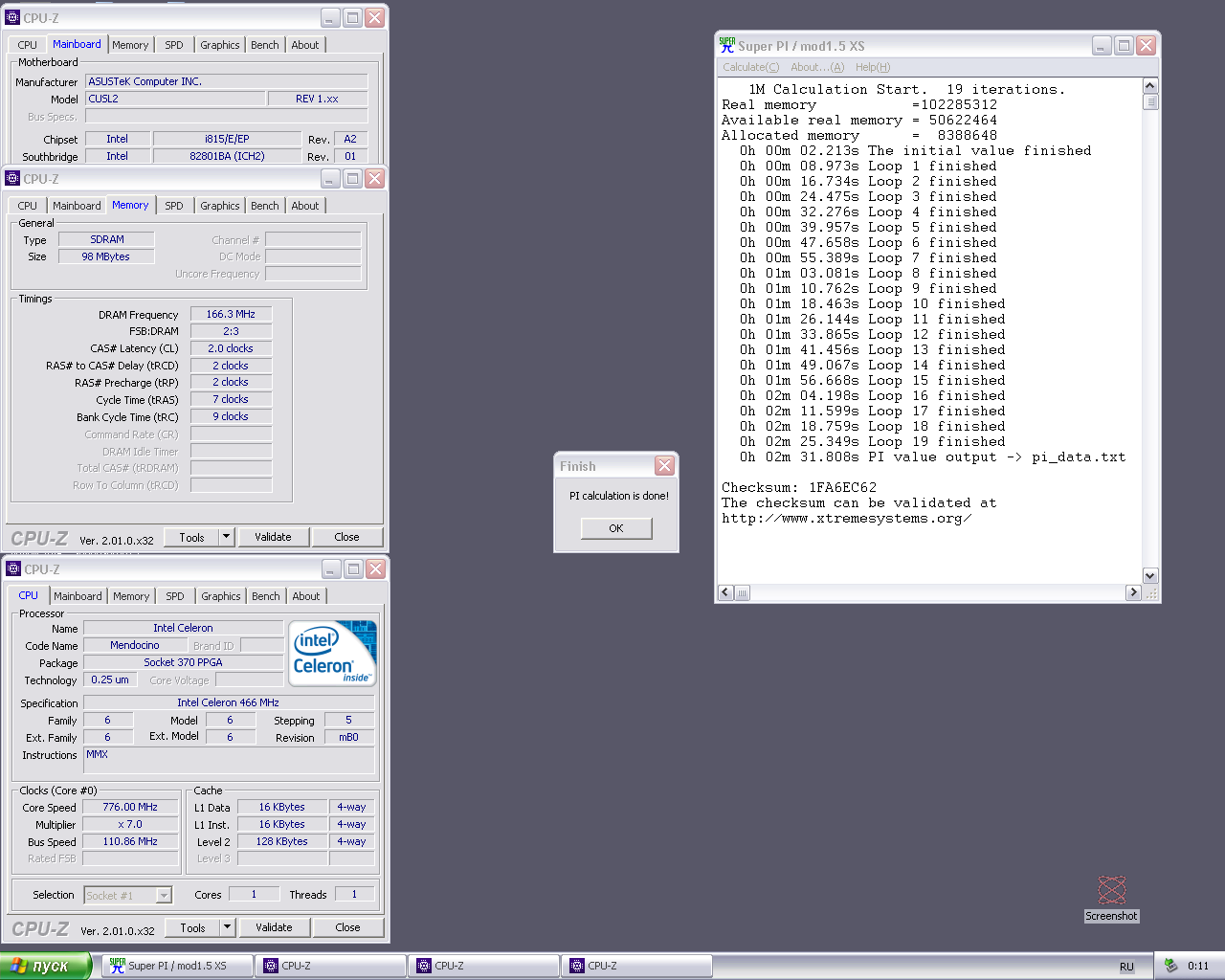Open the Screenshot desktop shortcut icon
Screen dimensions: 1225x980
[x=1111, y=898]
